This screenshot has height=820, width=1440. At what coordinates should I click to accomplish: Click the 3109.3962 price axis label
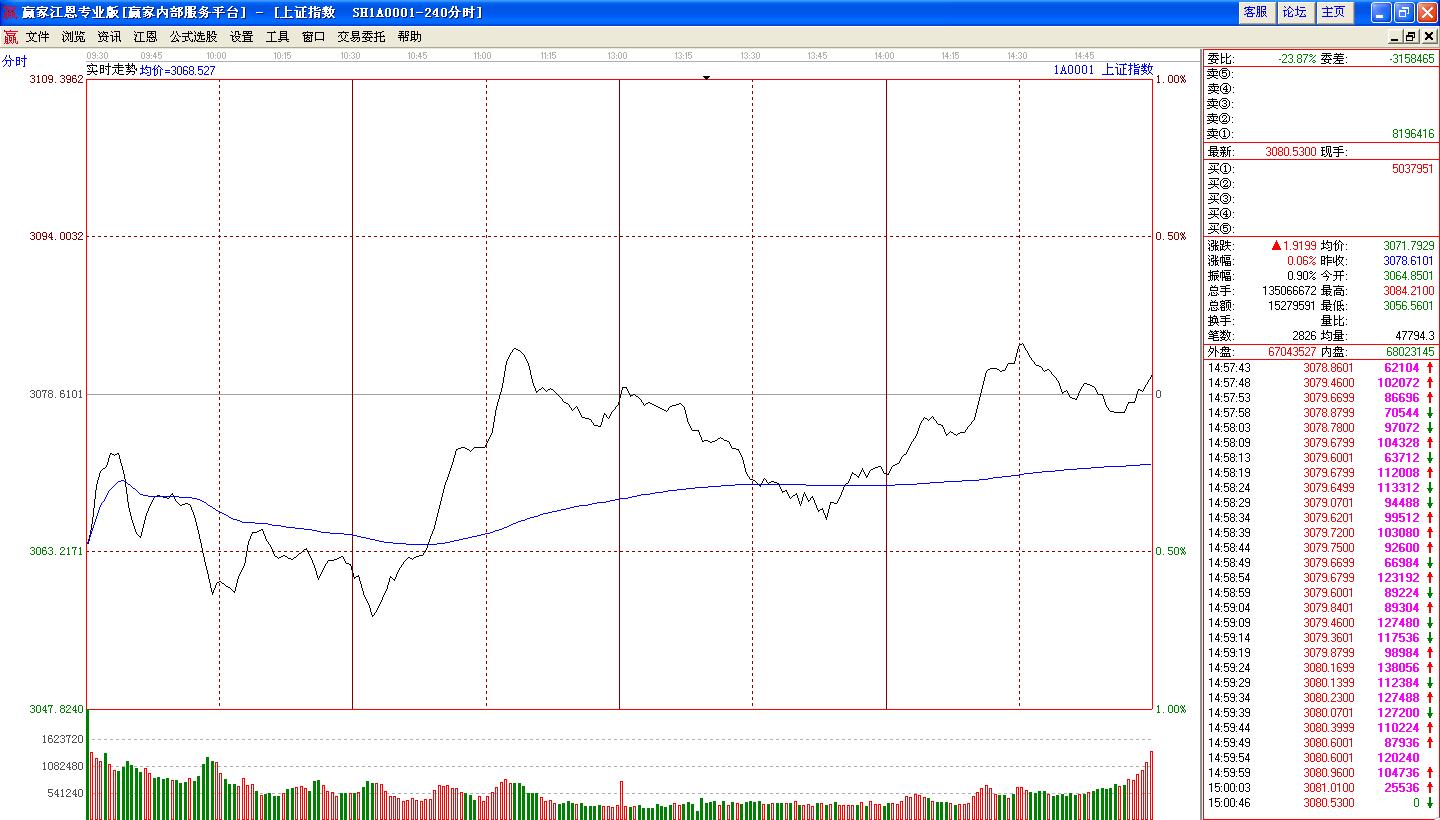[57, 79]
